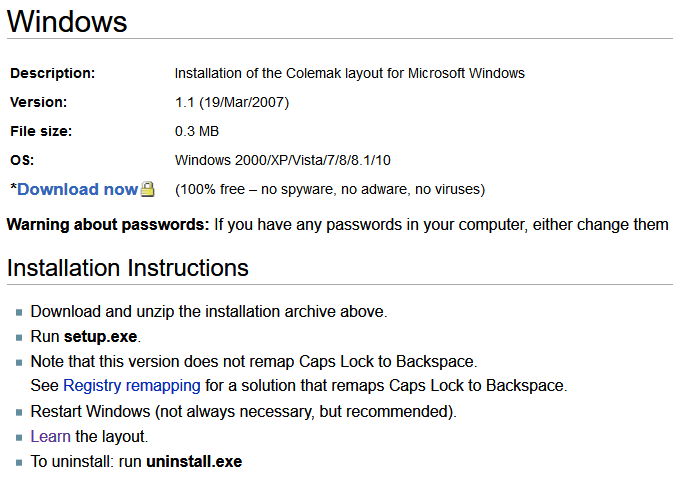Click the Windows section heading

[x=67, y=20]
